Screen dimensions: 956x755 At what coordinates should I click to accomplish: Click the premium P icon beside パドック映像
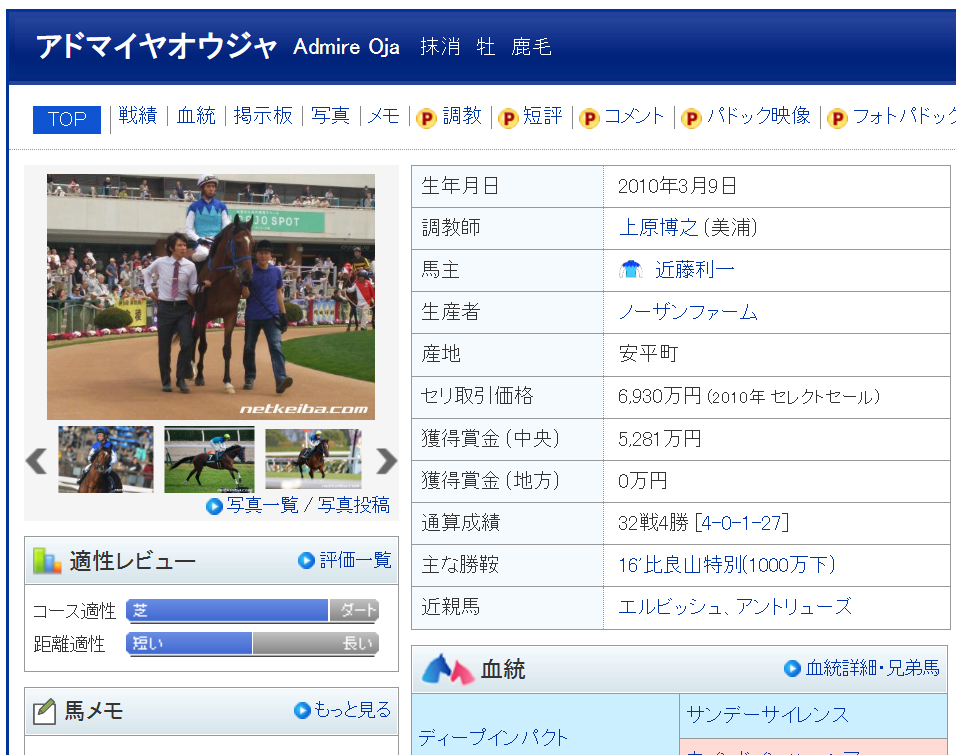click(x=691, y=118)
